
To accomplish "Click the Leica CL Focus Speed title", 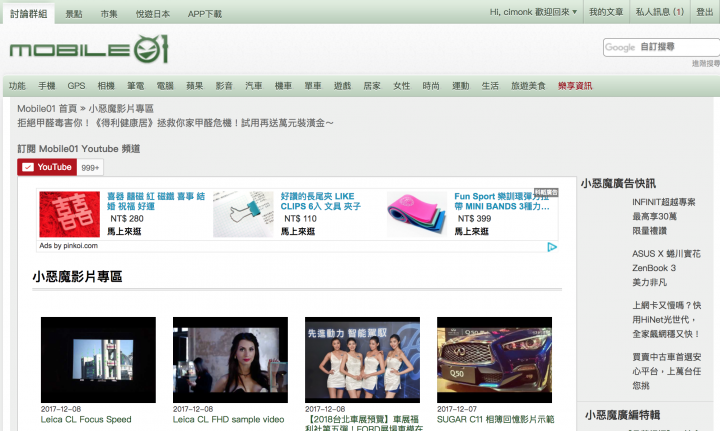I will click(86, 420).
